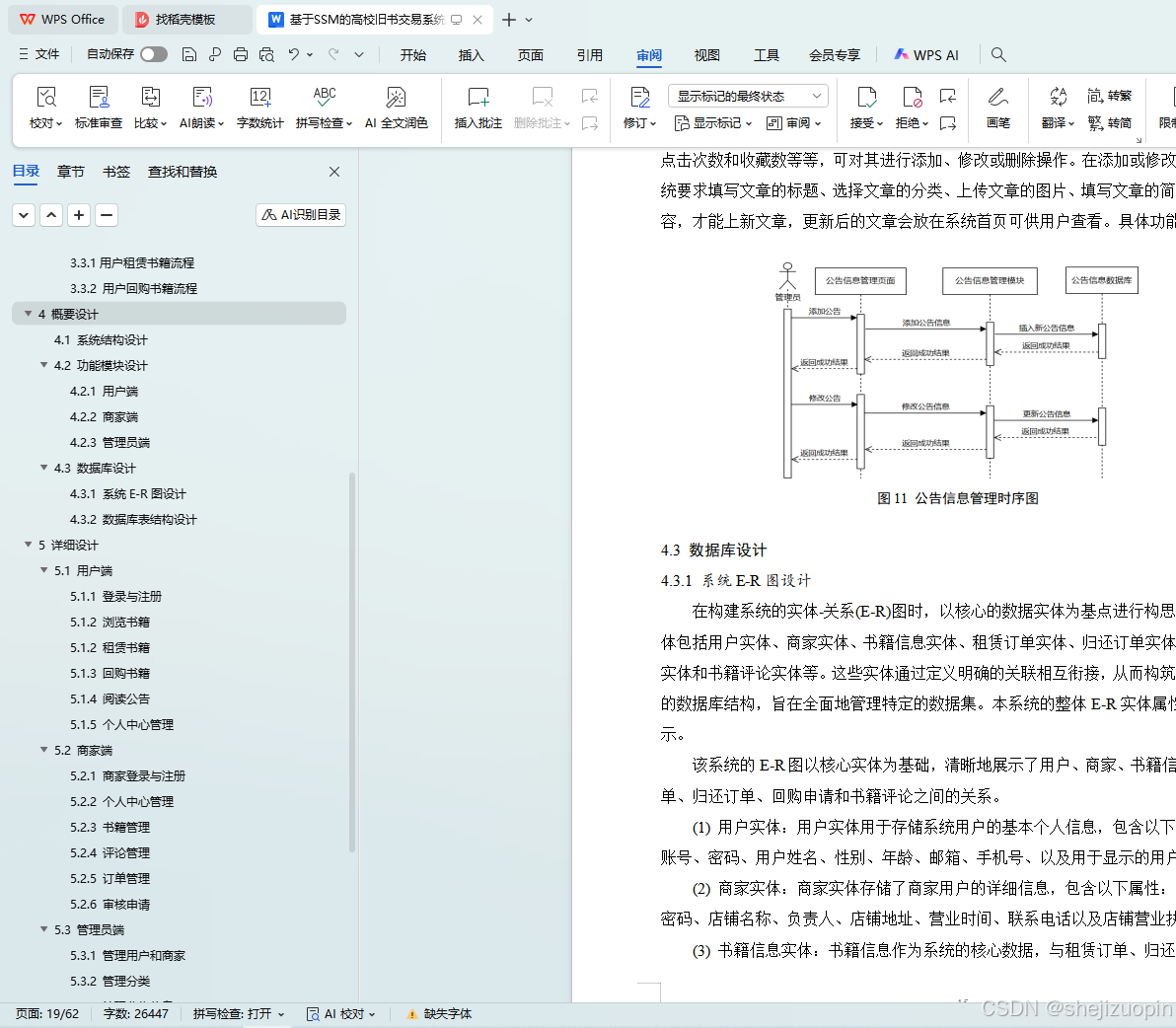The height and width of the screenshot is (1028, 1176).
Task: Select the 画笔 pen tool
Action: point(997,108)
